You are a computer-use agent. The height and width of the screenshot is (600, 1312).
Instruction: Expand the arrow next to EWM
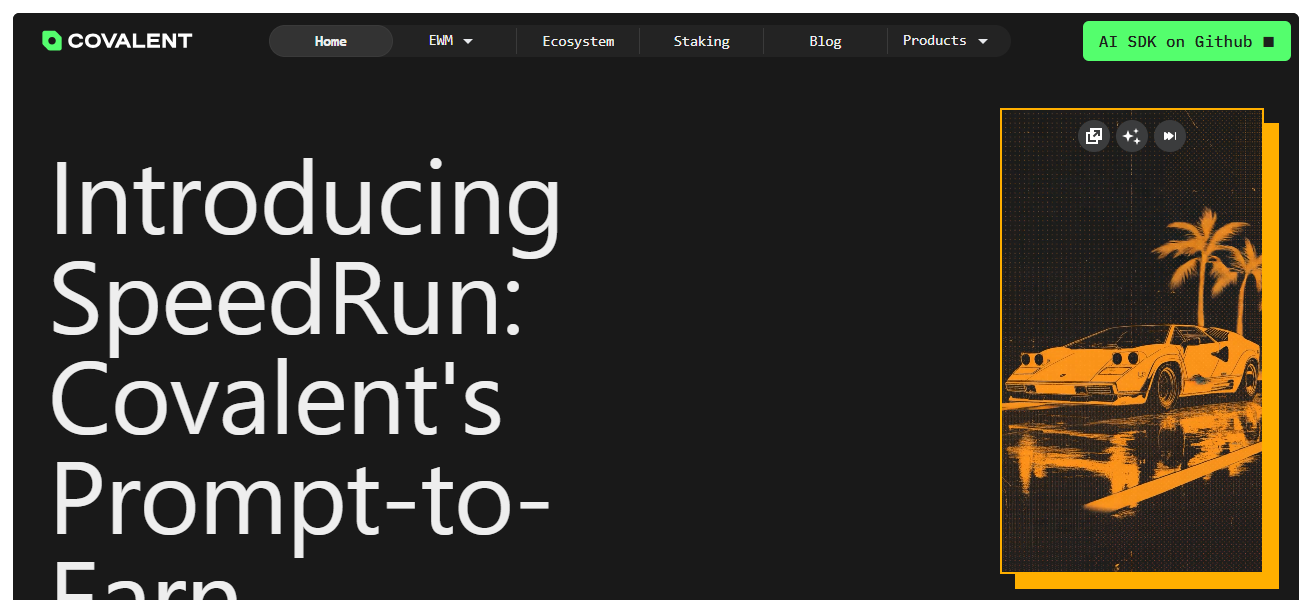468,41
